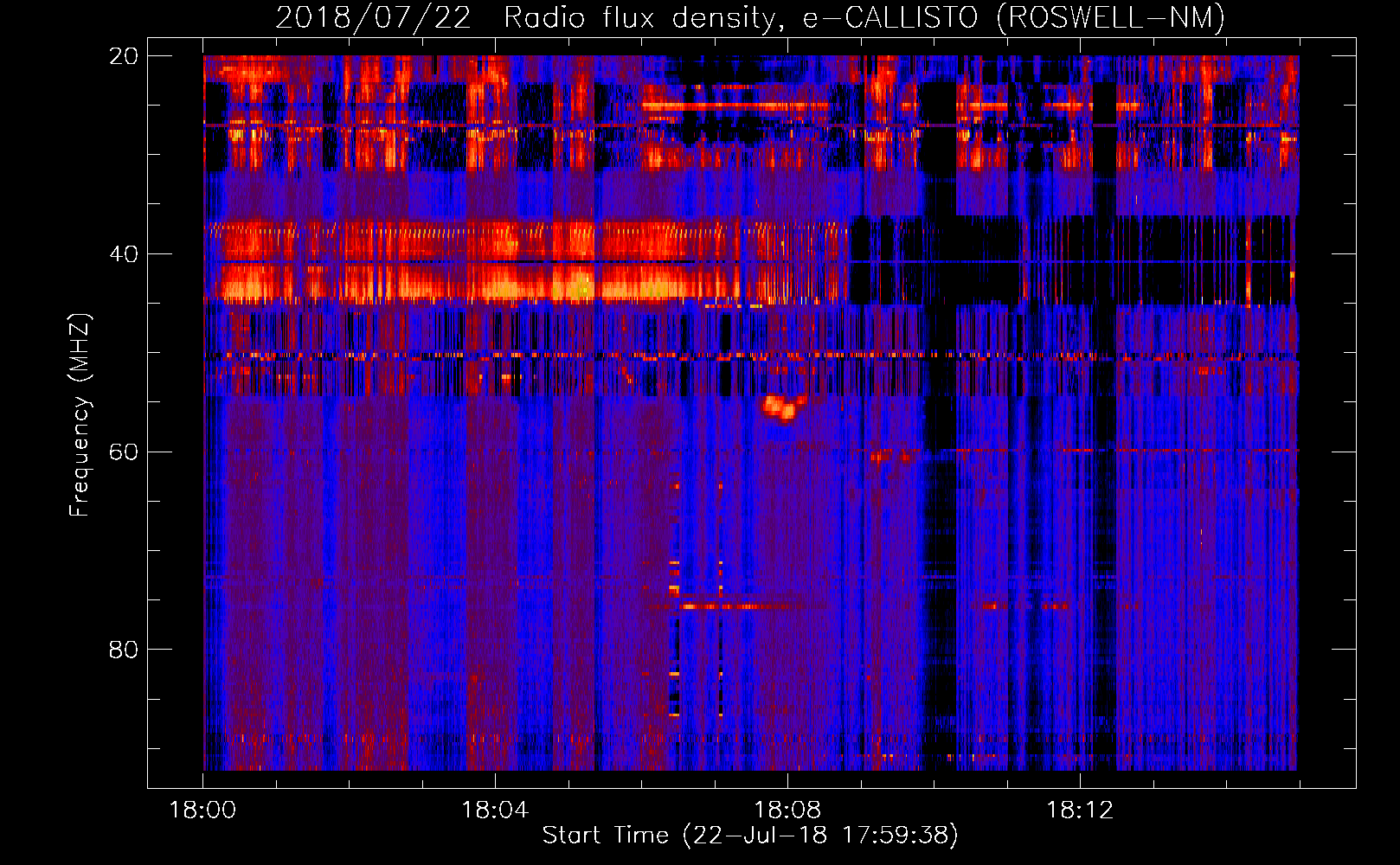Viewport: 1400px width, 865px height.
Task: Click the 20 frequency tick label
Action: click(123, 56)
